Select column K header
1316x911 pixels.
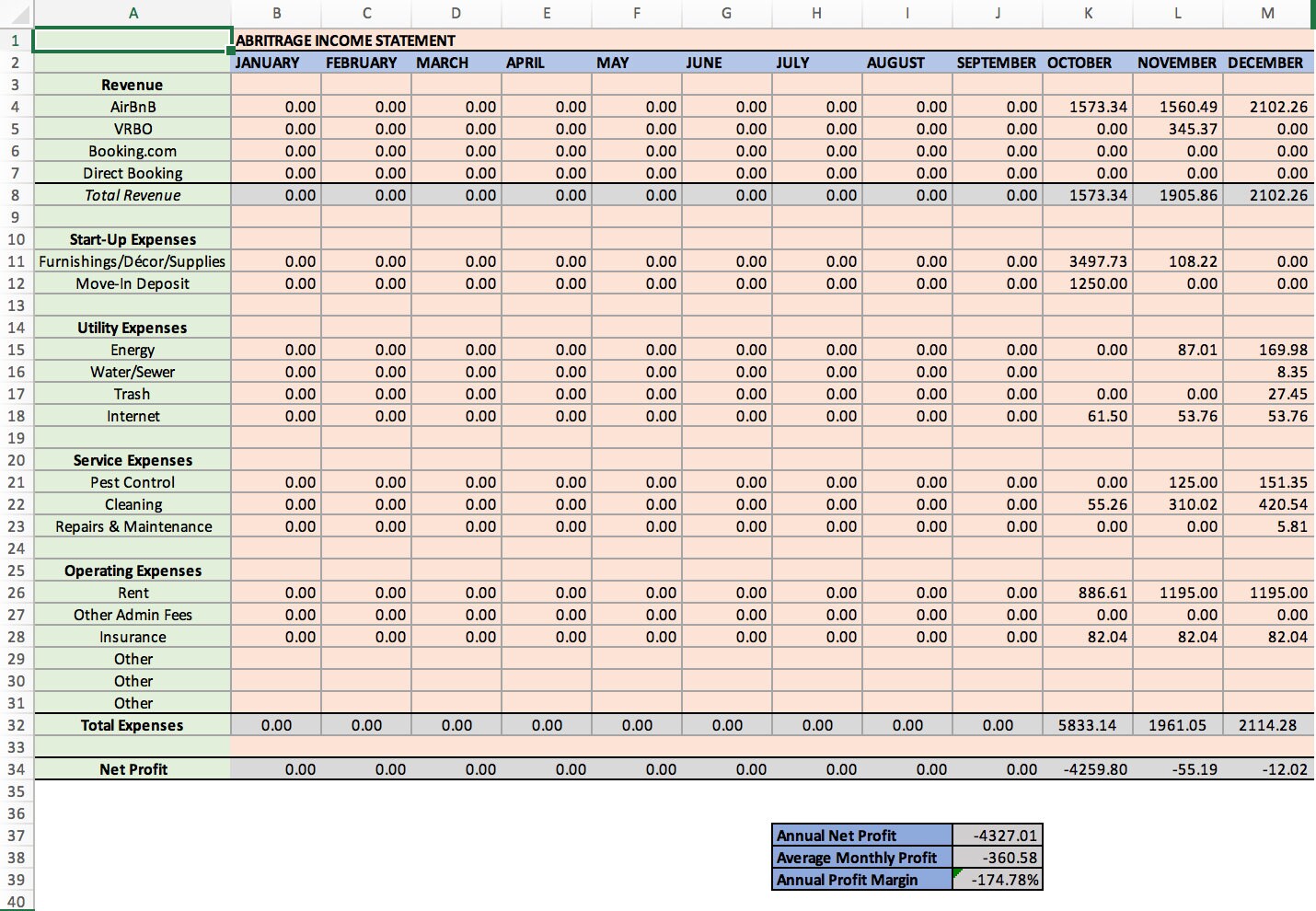[x=1088, y=13]
